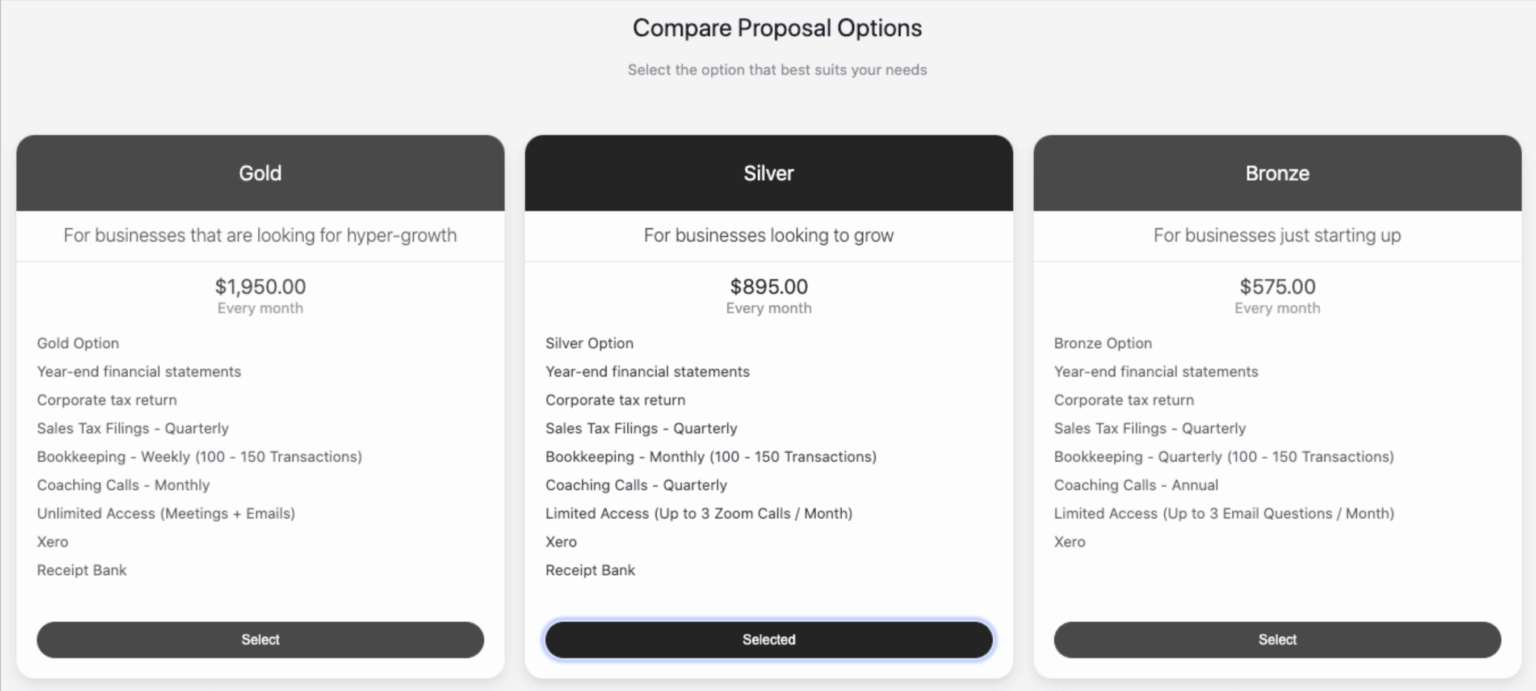This screenshot has width=1536, height=691.
Task: Click Limited Access Up to 3 Zoom Calls
Action: point(699,514)
